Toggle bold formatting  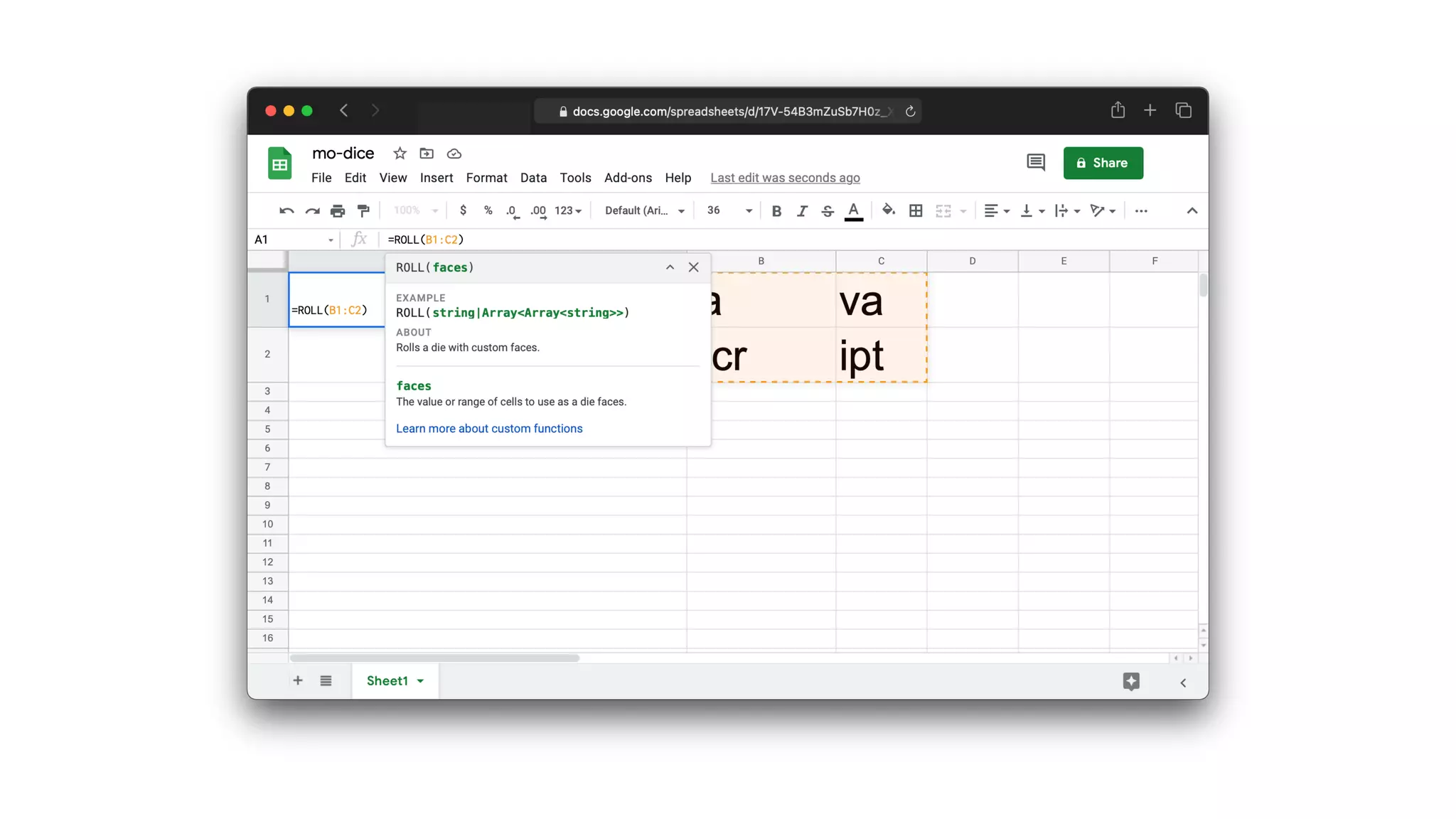pos(776,210)
